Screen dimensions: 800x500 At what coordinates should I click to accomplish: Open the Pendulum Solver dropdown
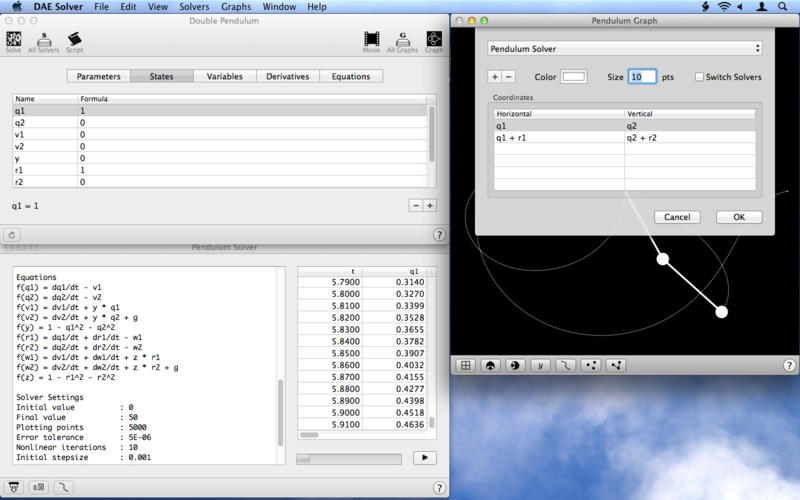tap(624, 48)
